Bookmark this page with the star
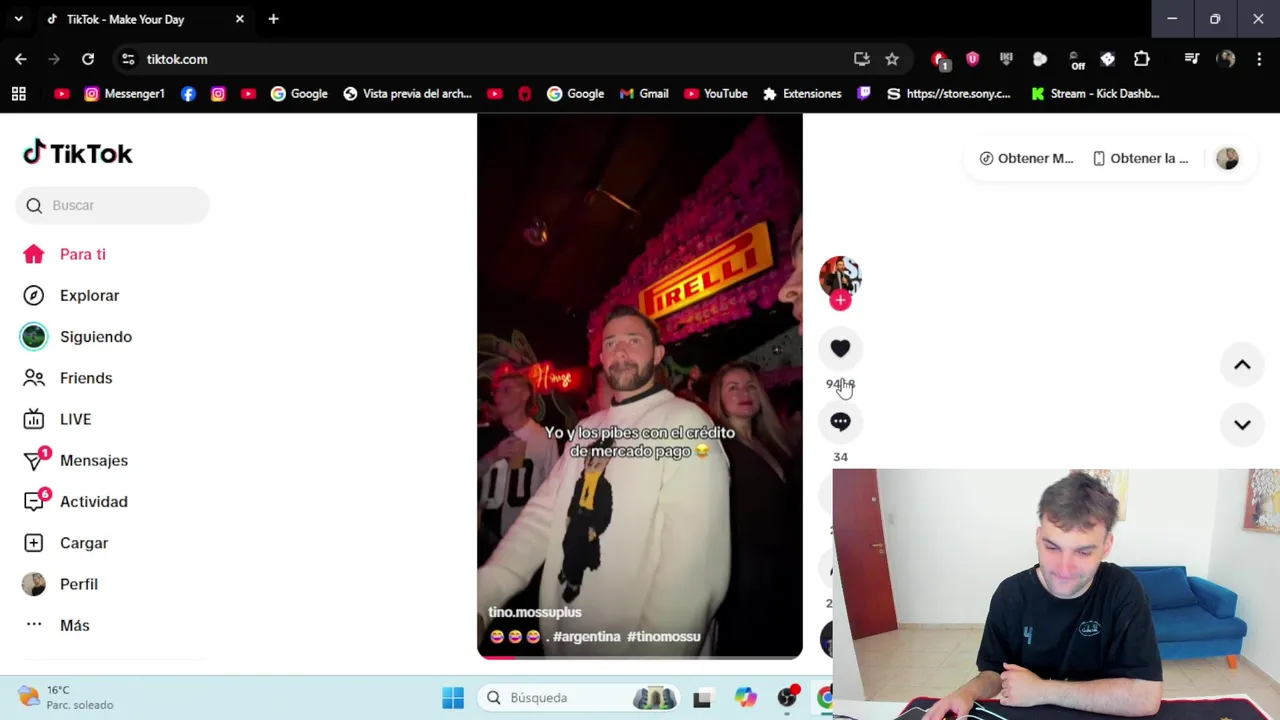1280x720 pixels. 892,59
